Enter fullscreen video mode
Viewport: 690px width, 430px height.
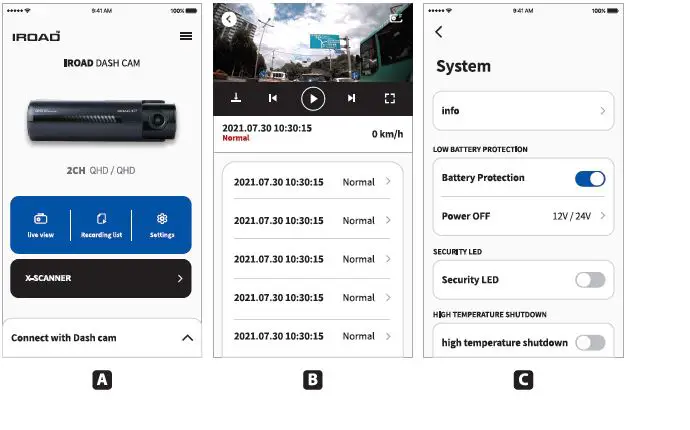coord(389,98)
